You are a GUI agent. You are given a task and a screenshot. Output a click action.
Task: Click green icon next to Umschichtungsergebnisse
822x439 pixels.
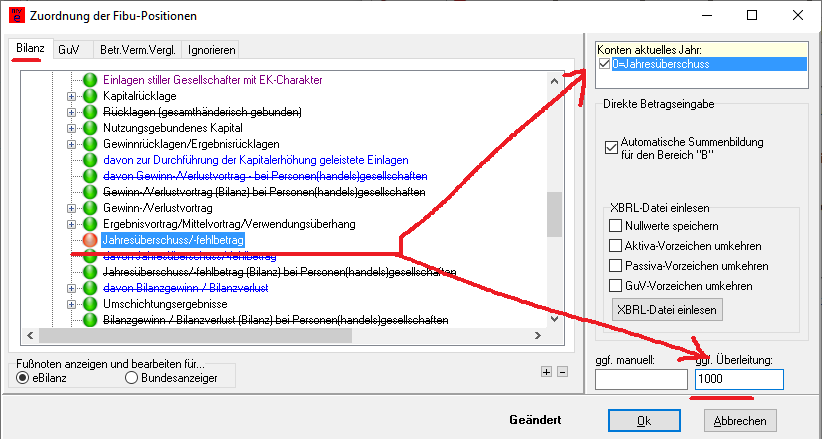pyautogui.click(x=89, y=304)
